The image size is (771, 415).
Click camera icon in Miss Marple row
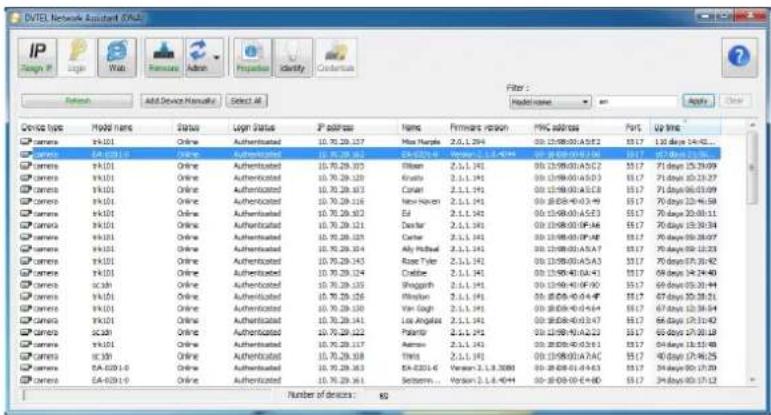click(x=26, y=142)
